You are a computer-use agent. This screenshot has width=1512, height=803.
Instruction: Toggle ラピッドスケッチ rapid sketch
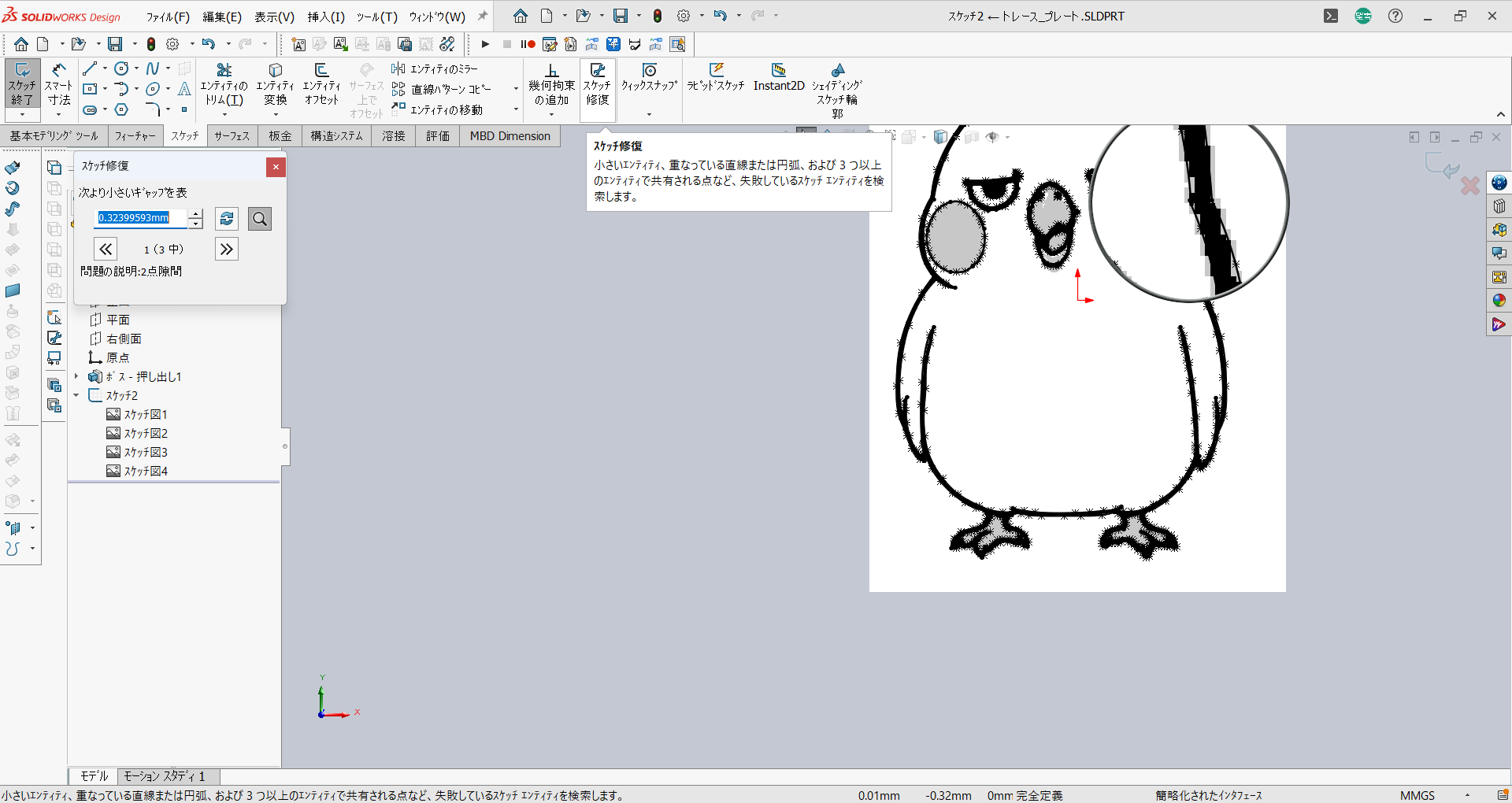click(x=716, y=77)
